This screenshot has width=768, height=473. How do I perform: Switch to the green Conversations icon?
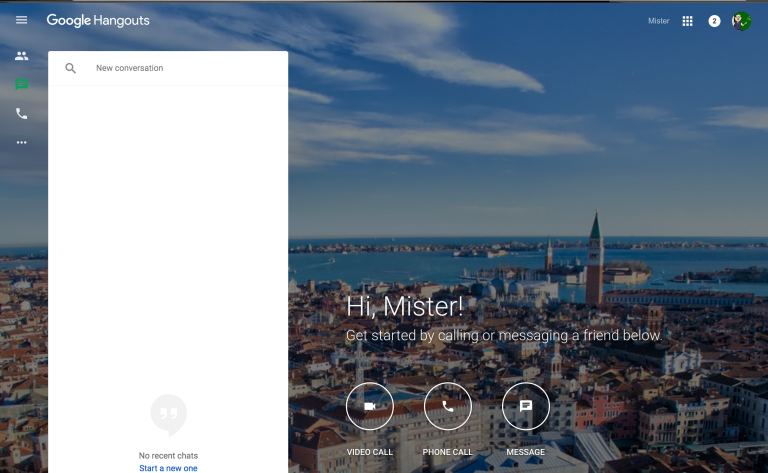point(21,85)
